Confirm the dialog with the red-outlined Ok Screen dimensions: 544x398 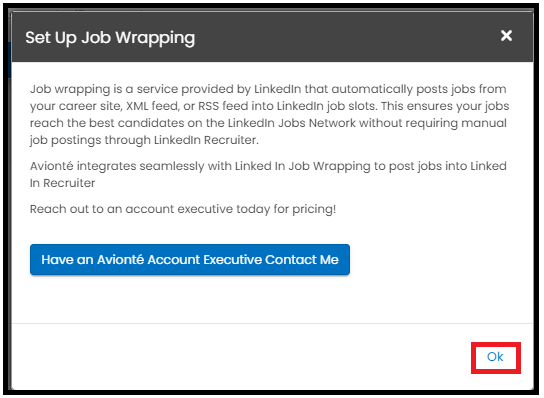click(495, 357)
